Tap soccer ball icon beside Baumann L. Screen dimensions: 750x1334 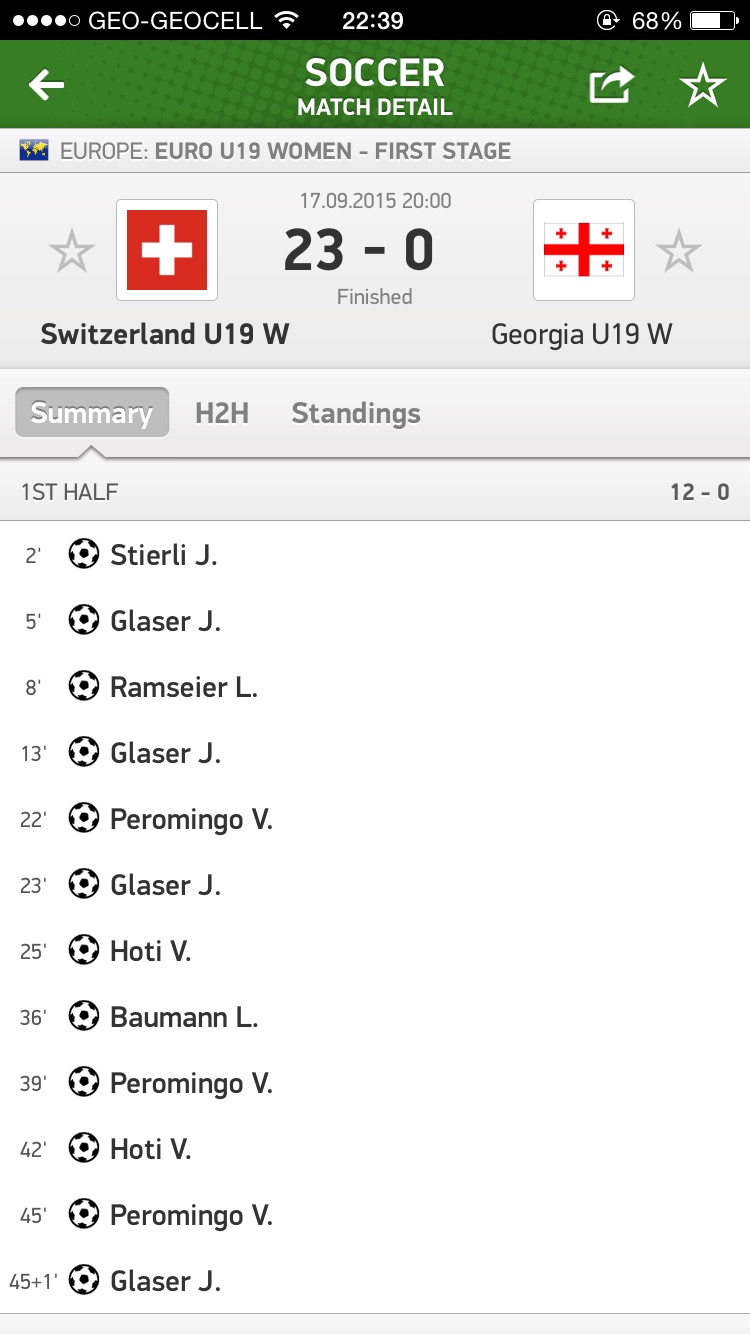pyautogui.click(x=84, y=1016)
